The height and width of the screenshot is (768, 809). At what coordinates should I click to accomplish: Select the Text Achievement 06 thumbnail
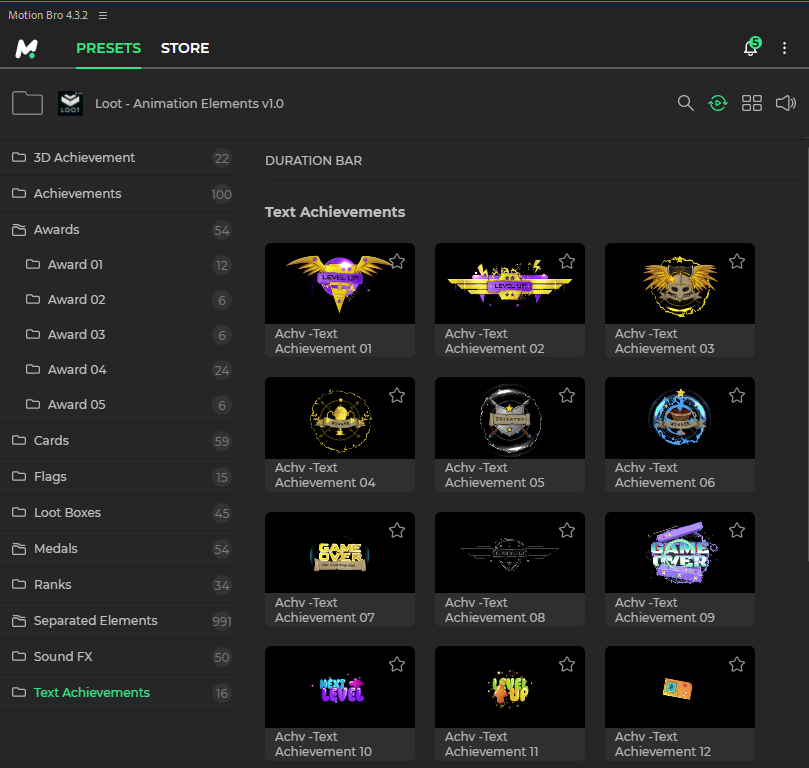679,418
